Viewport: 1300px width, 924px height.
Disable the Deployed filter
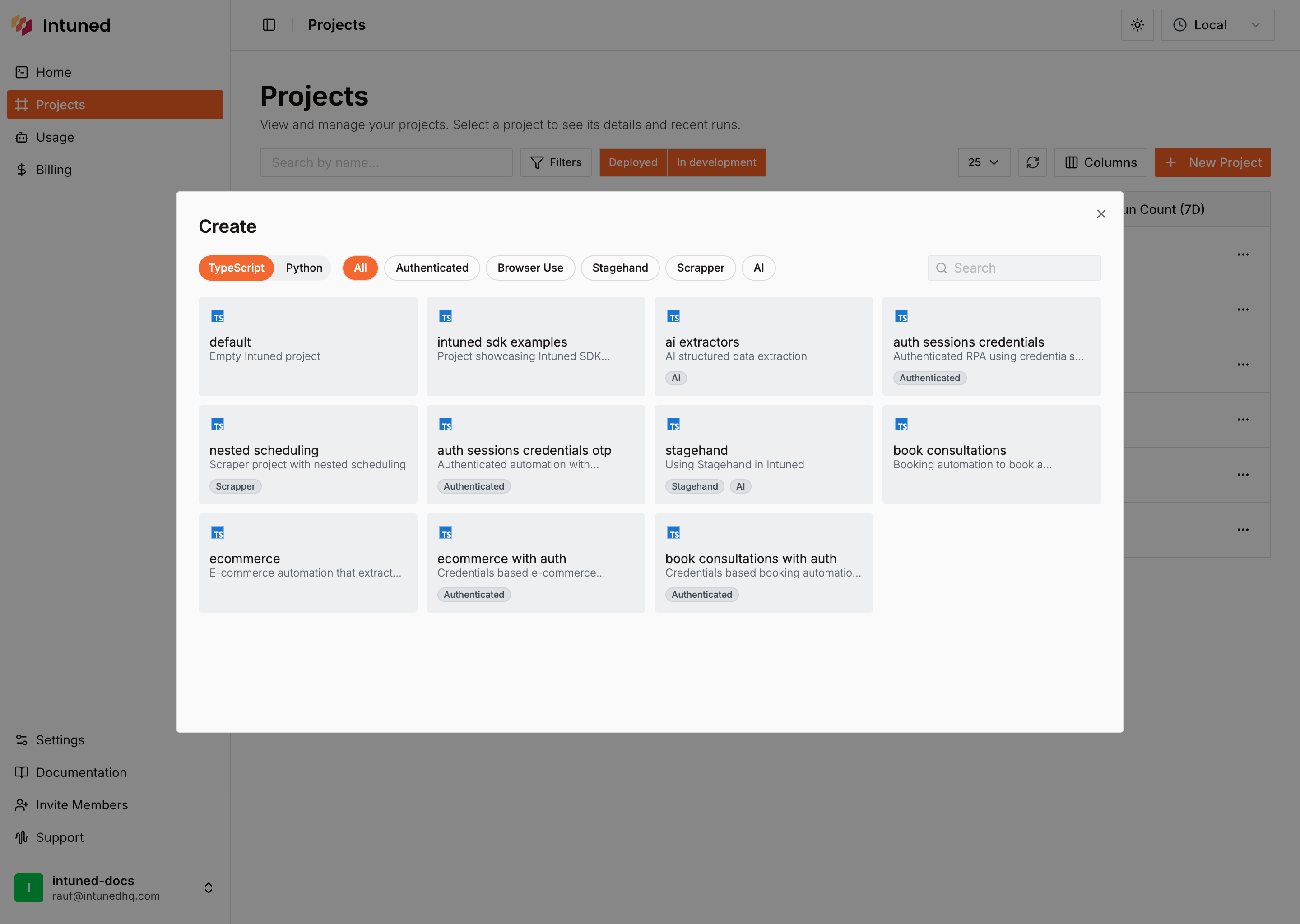click(632, 162)
